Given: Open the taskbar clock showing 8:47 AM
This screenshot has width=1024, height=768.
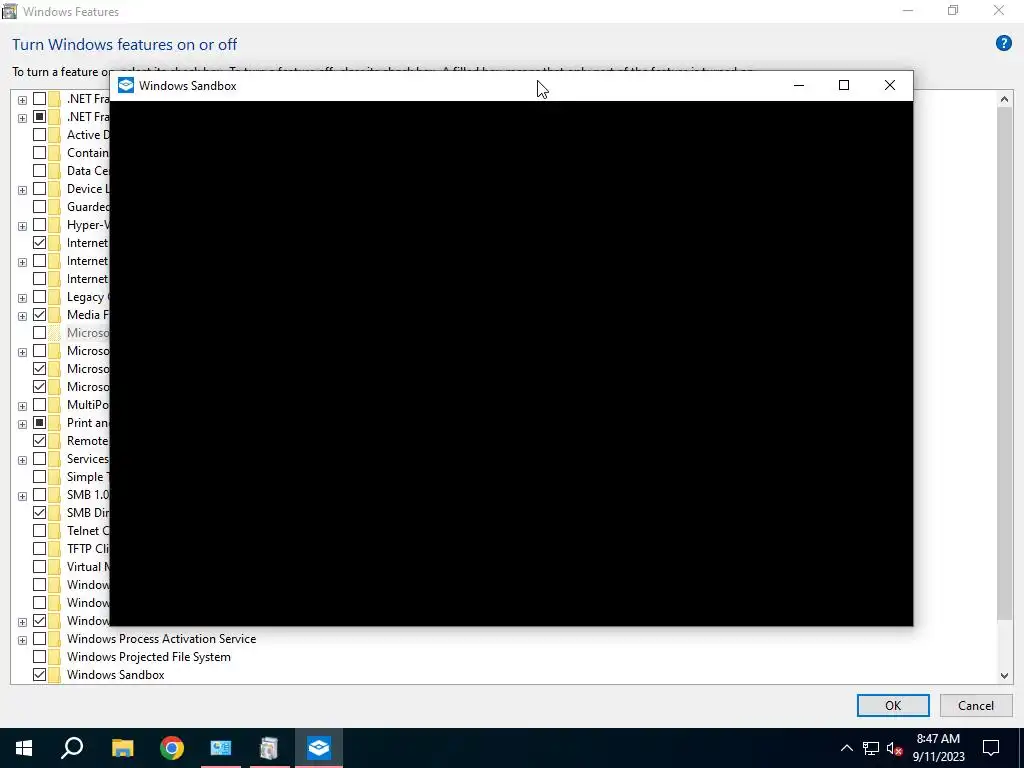Looking at the screenshot, I should click(x=938, y=748).
